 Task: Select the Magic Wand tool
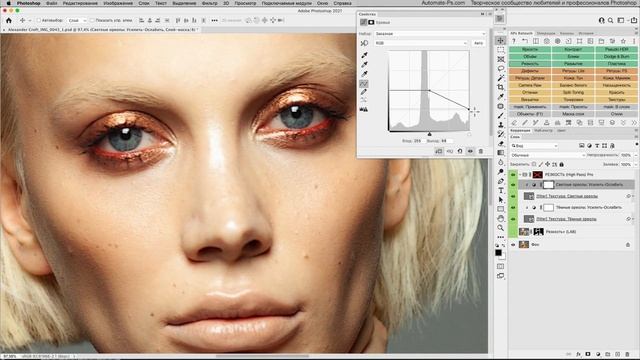pyautogui.click(x=500, y=78)
